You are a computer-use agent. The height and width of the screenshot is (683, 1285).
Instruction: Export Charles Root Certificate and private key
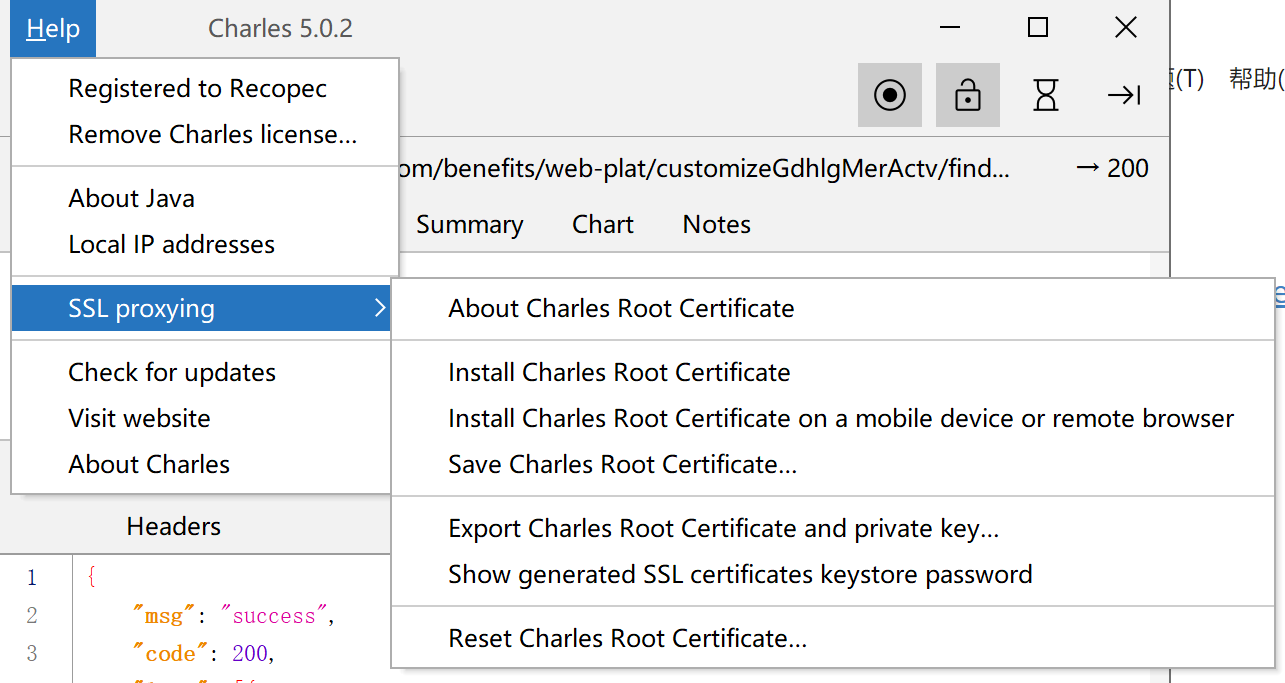click(x=833, y=528)
